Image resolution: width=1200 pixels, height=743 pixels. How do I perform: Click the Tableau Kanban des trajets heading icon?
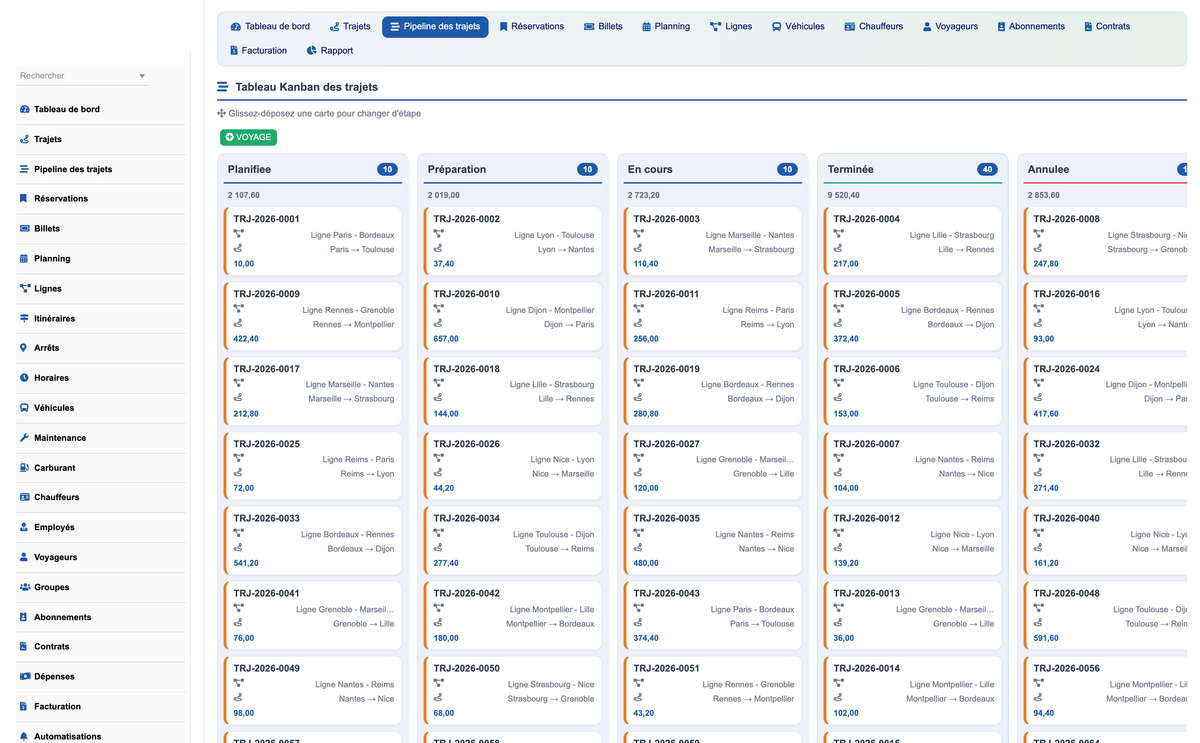[223, 87]
